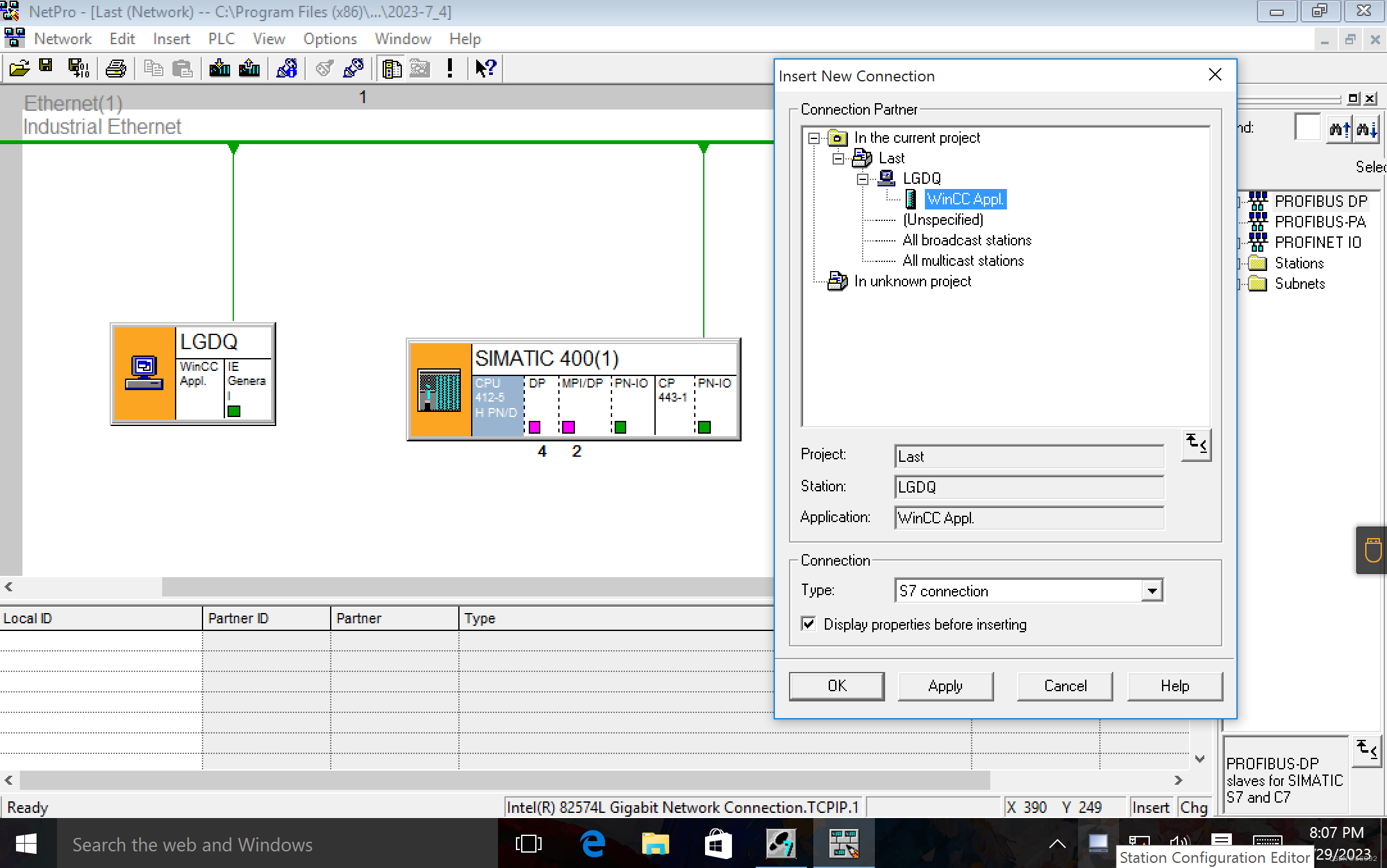This screenshot has width=1387, height=868.
Task: Select In unknown project tree item
Action: 912,281
